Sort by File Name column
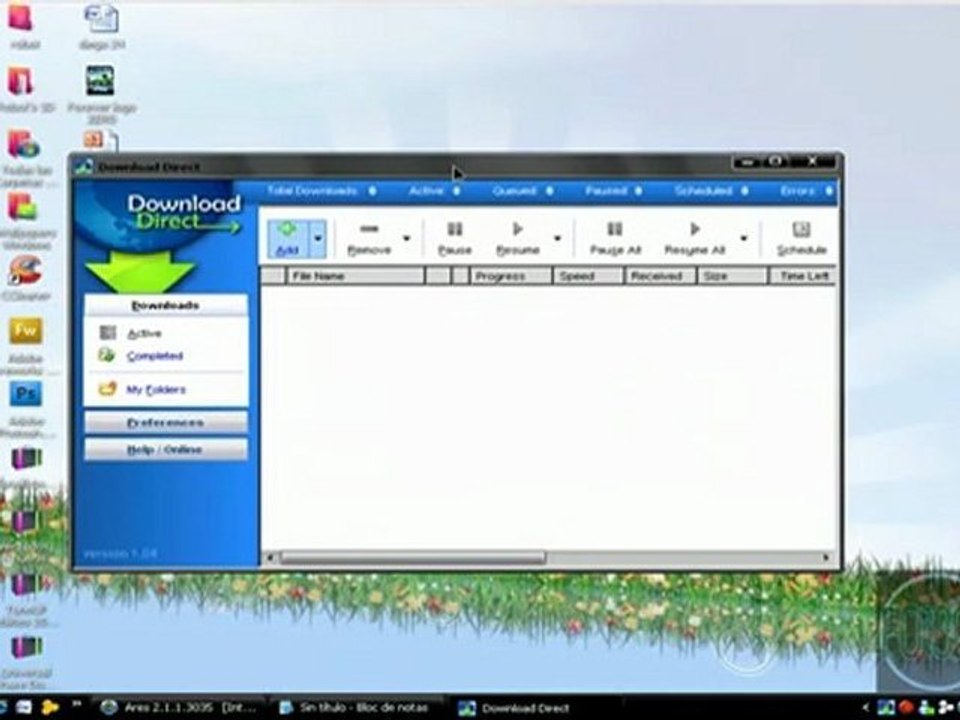960x720 pixels. click(356, 276)
